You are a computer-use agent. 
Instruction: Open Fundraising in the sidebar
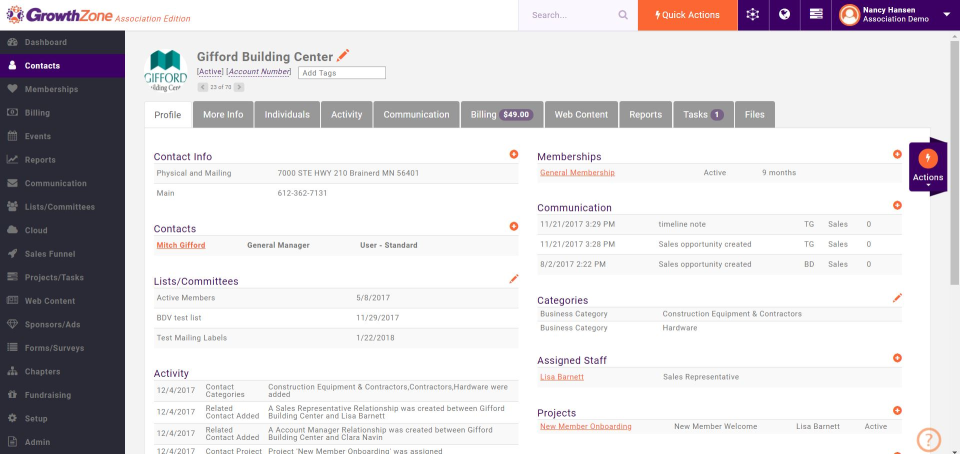click(62, 395)
